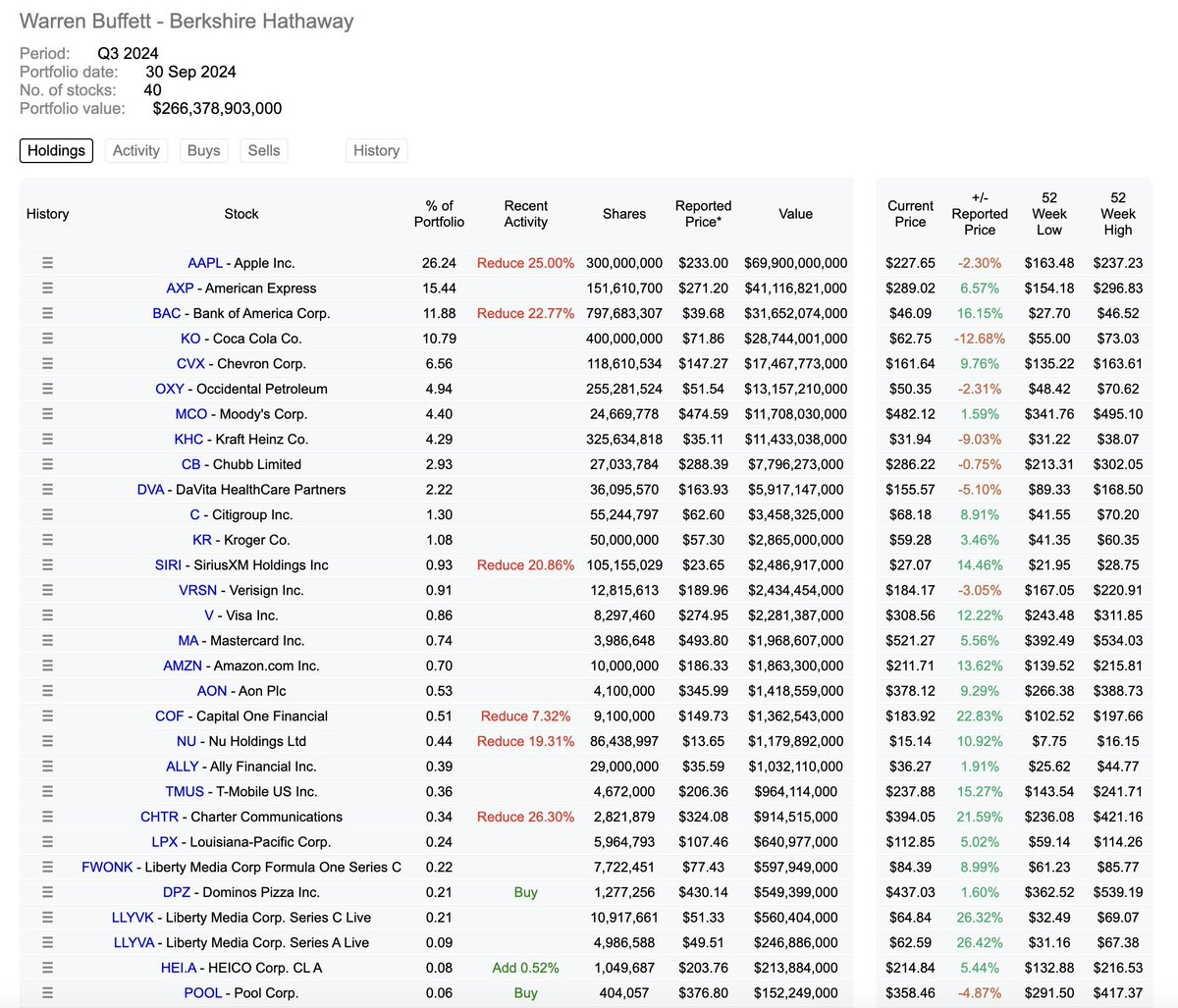Screen dimensions: 1178x1008
Task: Sort by Recent Activity column header
Action: [x=526, y=214]
